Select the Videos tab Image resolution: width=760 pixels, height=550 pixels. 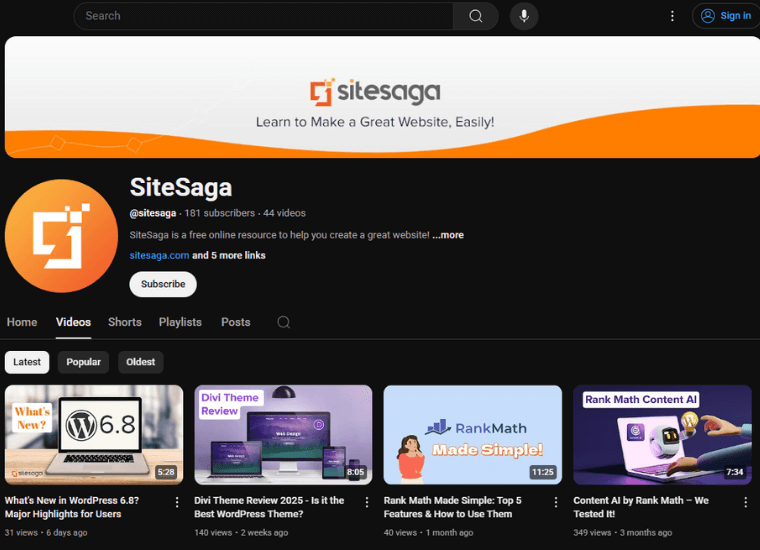tap(73, 322)
